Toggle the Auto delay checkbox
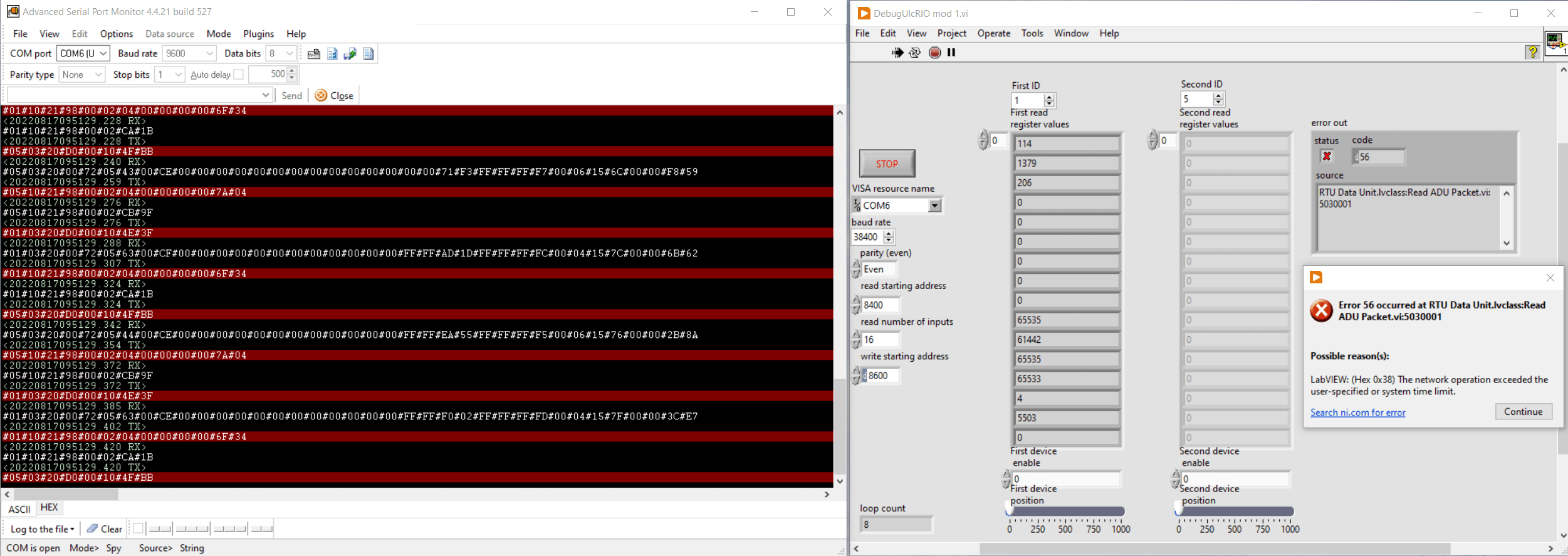 point(238,75)
